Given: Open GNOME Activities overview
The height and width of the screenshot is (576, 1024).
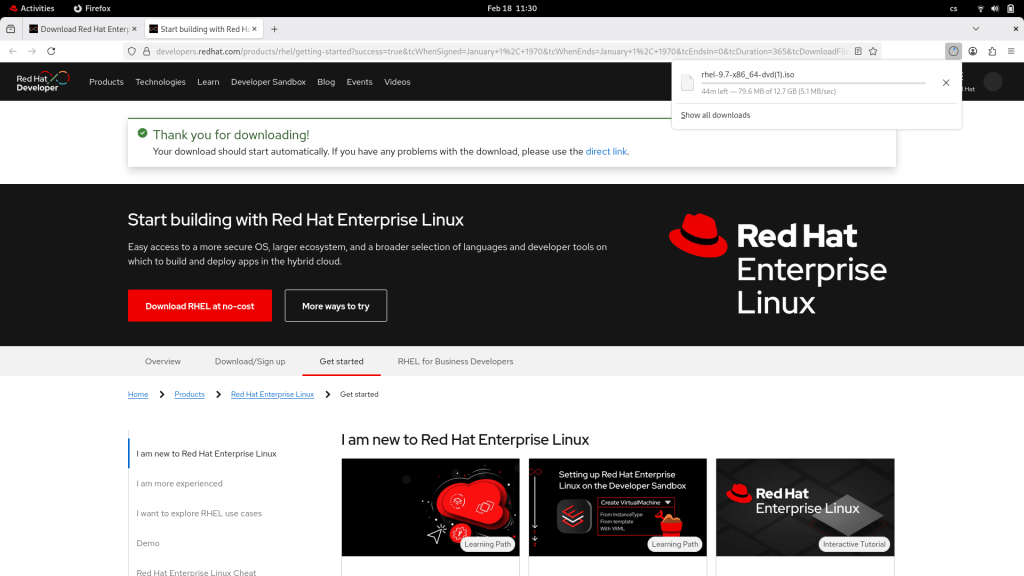Looking at the screenshot, I should pos(32,8).
